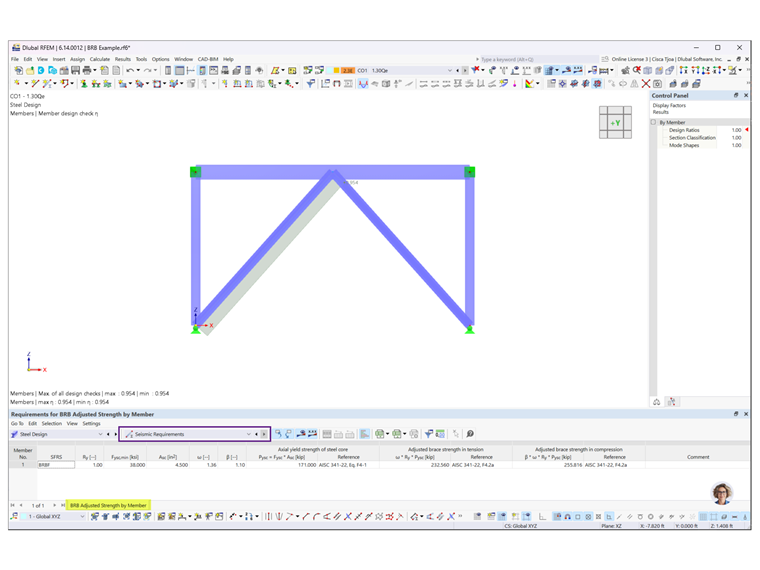This screenshot has height=570, width=760.
Task: Click the Section Classification row
Action: (x=700, y=138)
